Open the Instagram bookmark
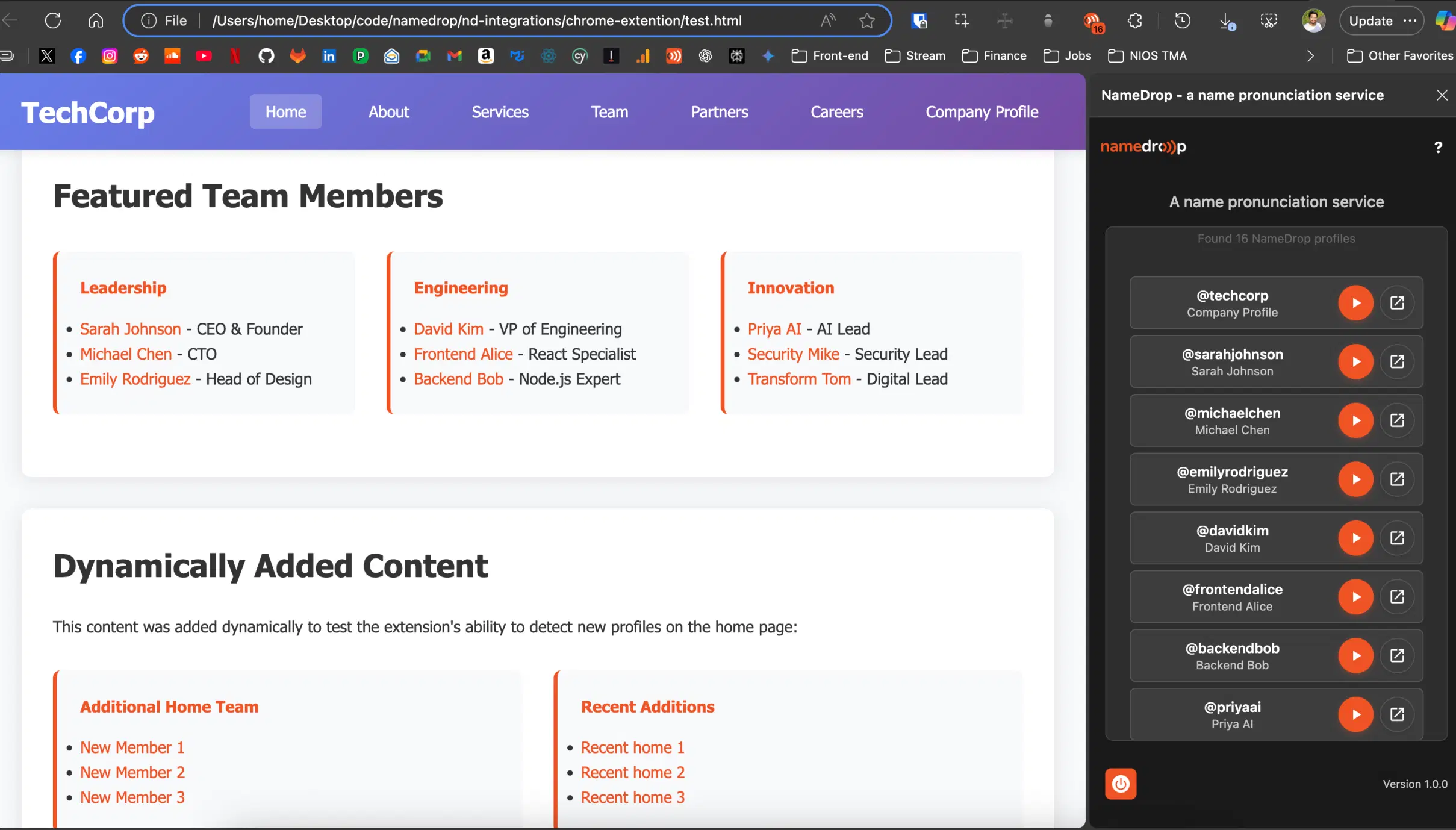This screenshot has width=1456, height=830. (x=110, y=56)
